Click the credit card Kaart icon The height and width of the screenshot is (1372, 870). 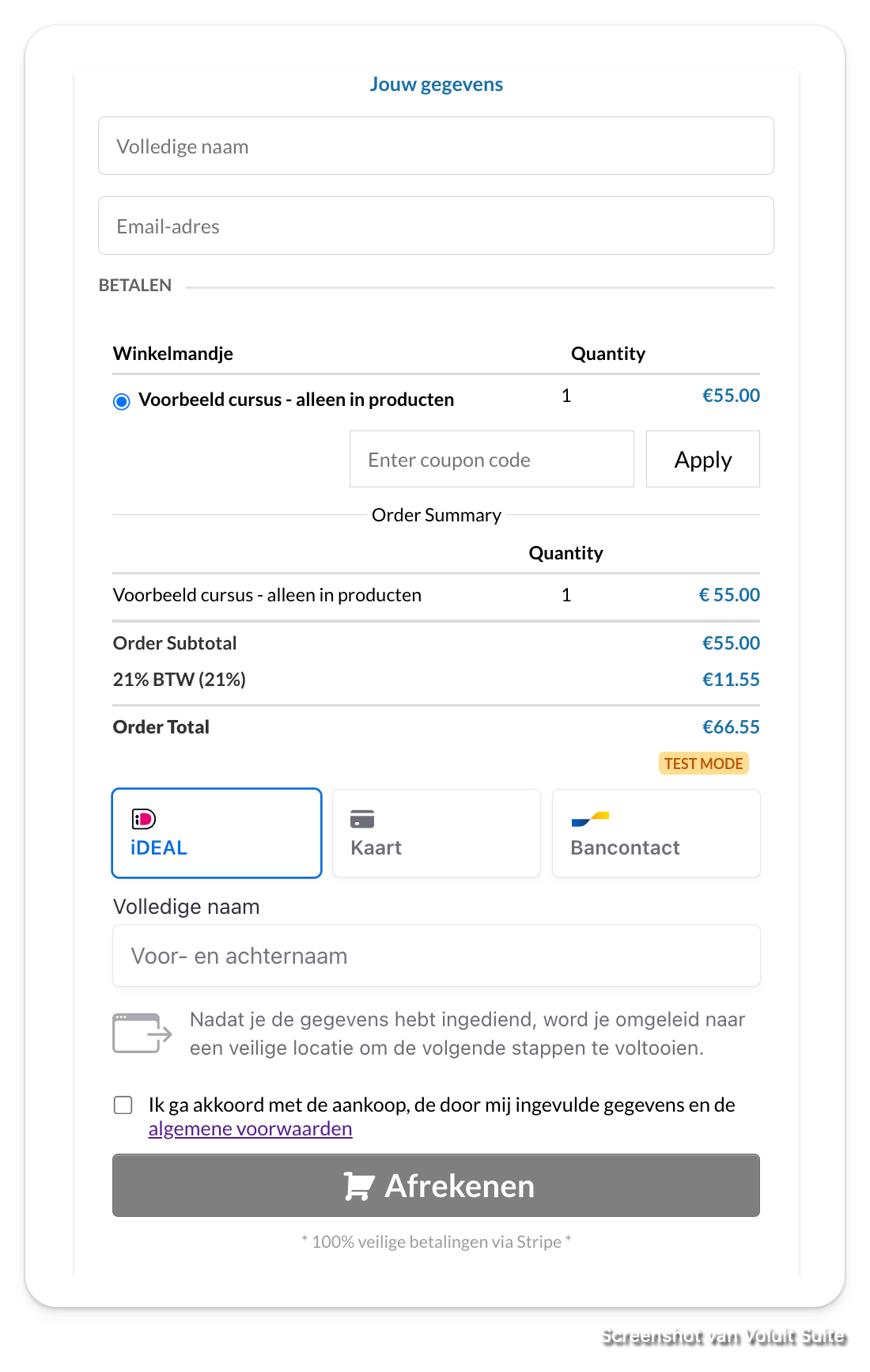pos(362,819)
